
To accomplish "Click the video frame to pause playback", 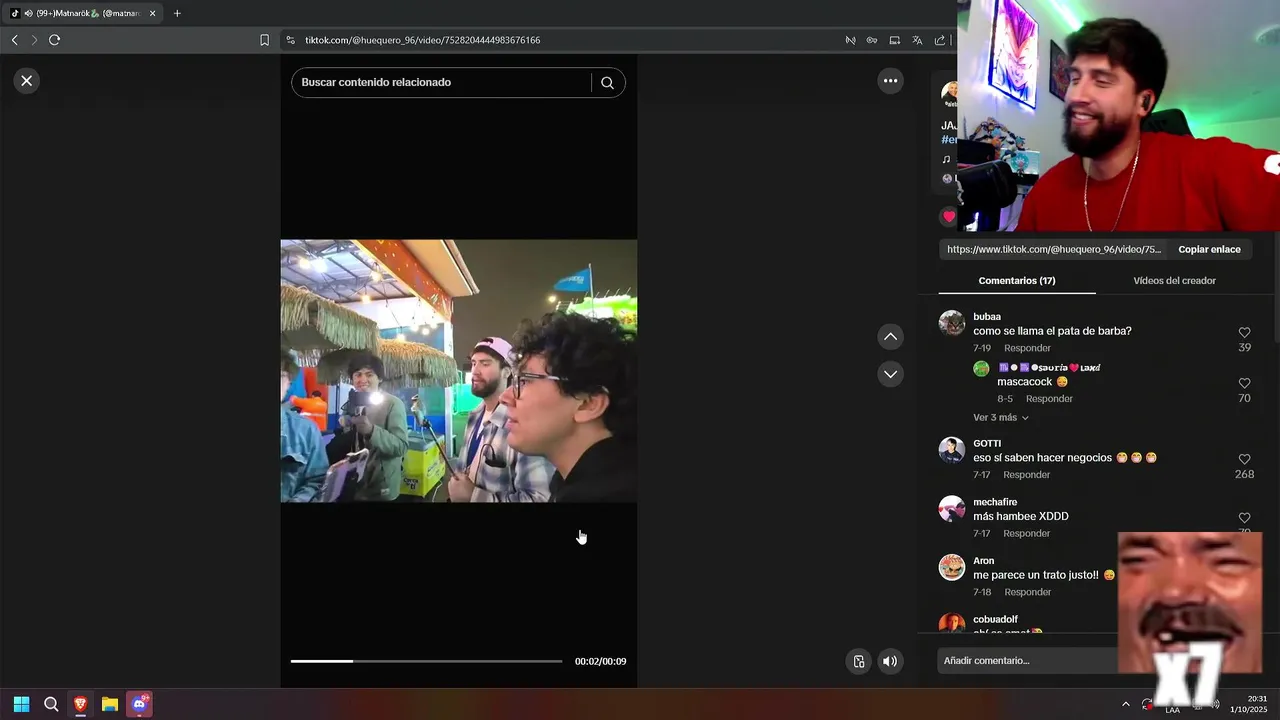I will coord(459,371).
